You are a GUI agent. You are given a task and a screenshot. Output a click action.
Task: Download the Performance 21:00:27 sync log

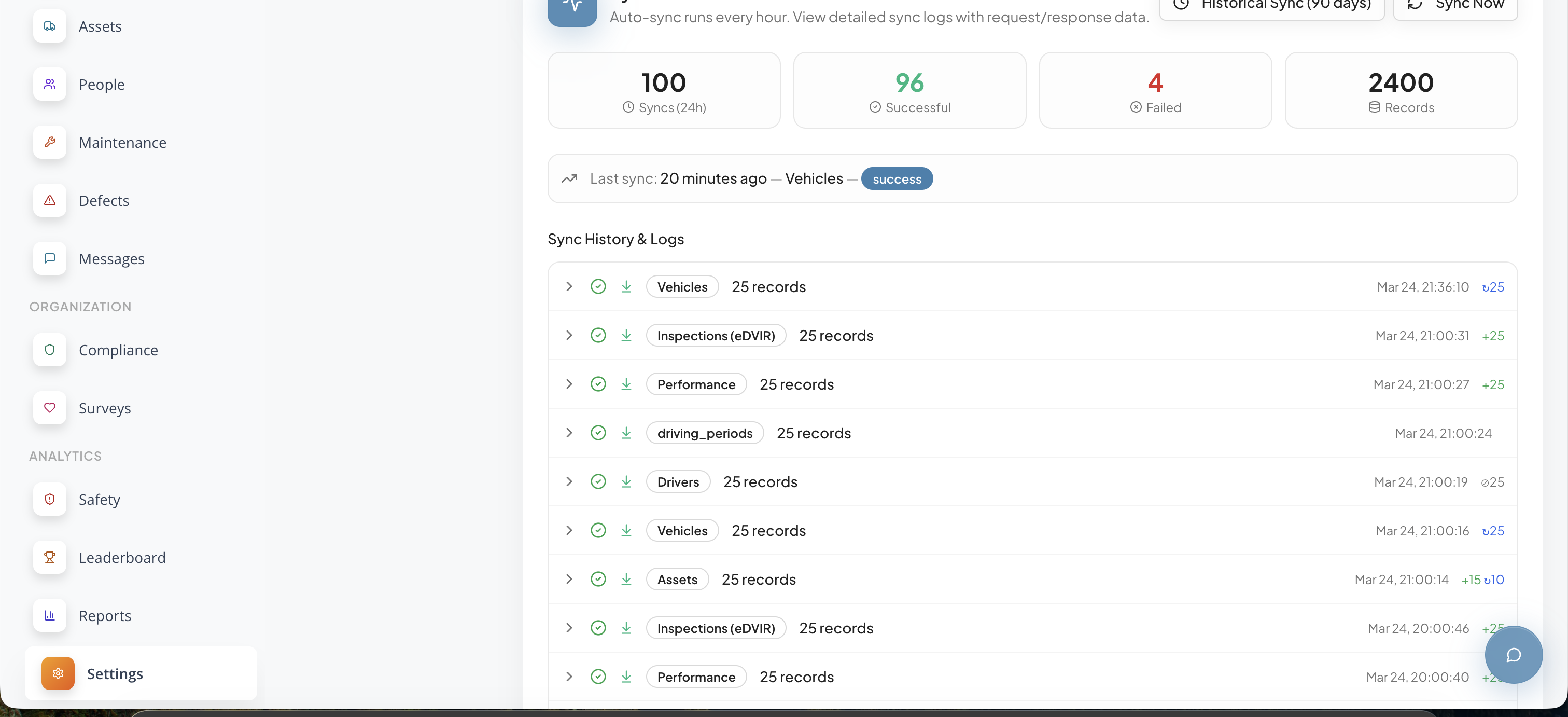(626, 384)
